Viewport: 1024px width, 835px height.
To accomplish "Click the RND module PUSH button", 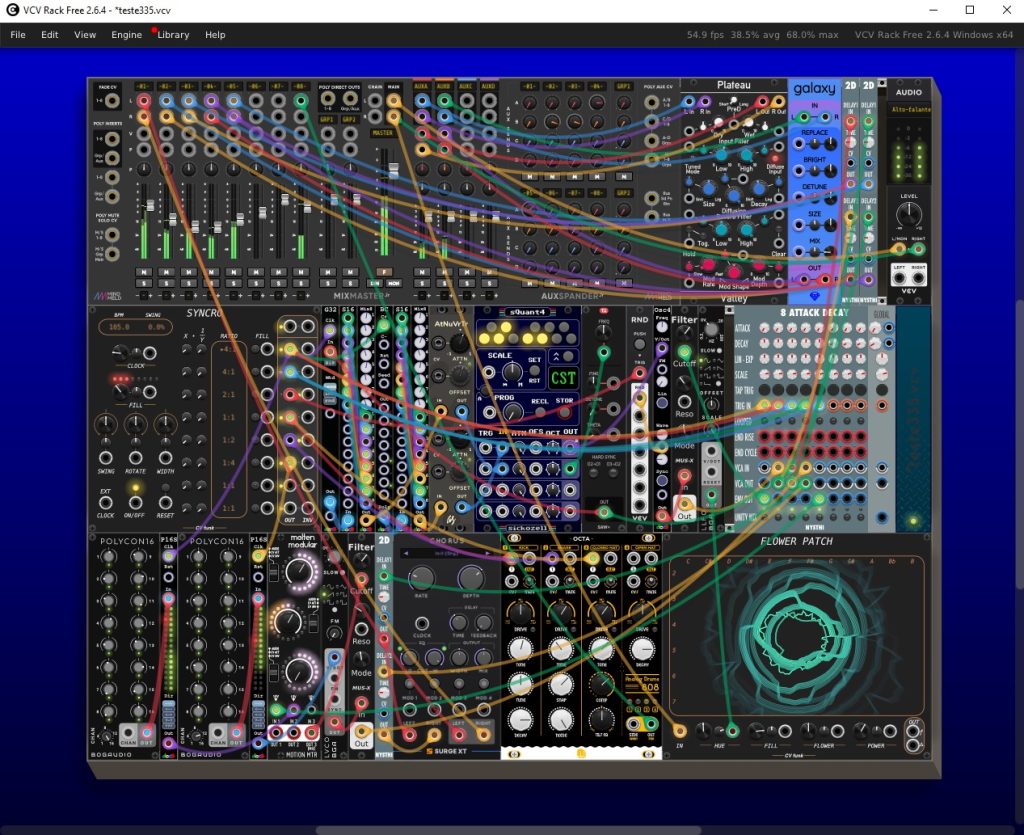I will click(639, 346).
